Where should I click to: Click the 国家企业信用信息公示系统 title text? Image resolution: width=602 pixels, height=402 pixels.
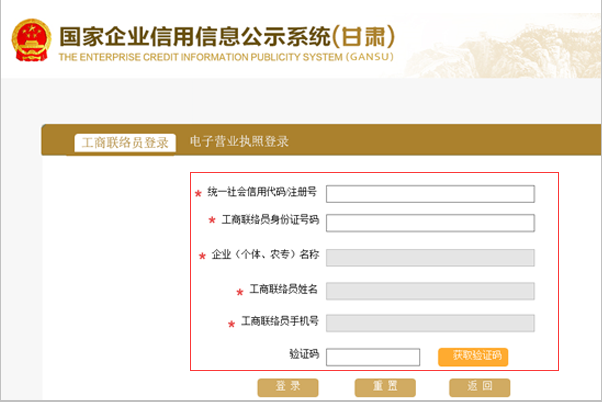(195, 36)
